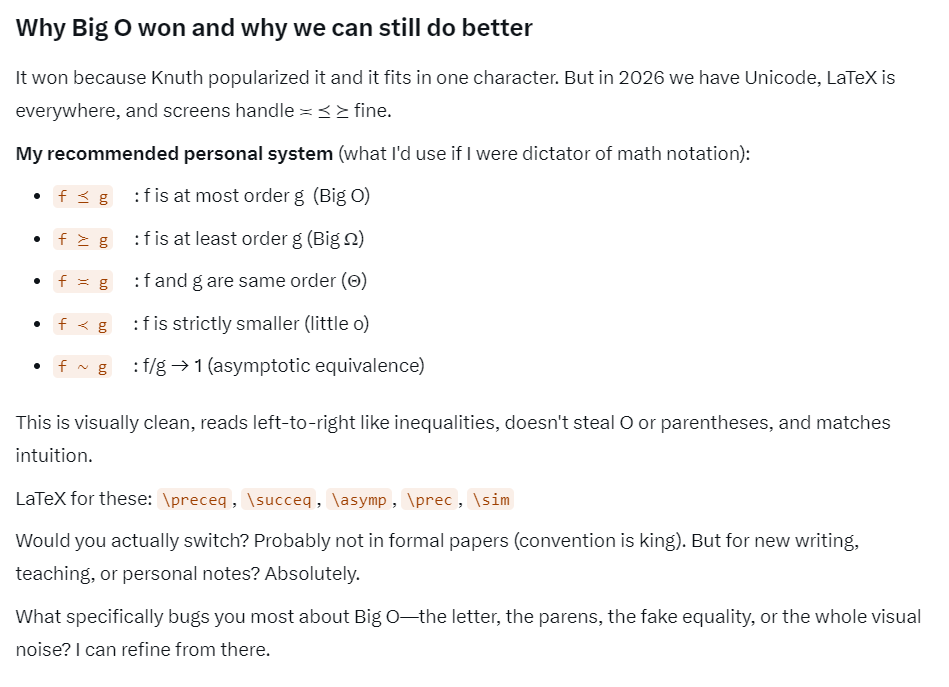This screenshot has height=687, width=949.
Task: Click the heading 'Why Big O won'
Action: [x=274, y=28]
